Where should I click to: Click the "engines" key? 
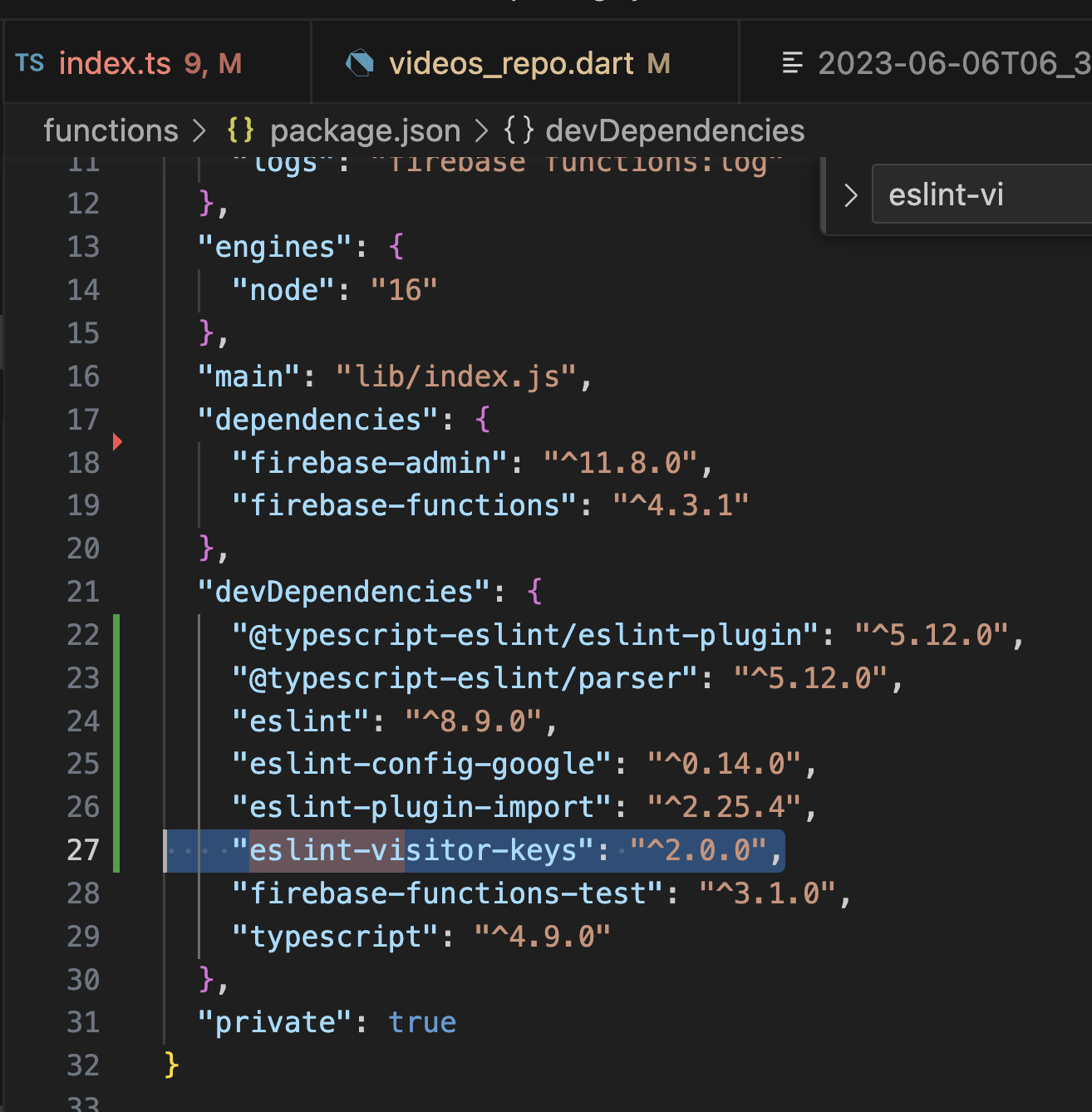275,247
